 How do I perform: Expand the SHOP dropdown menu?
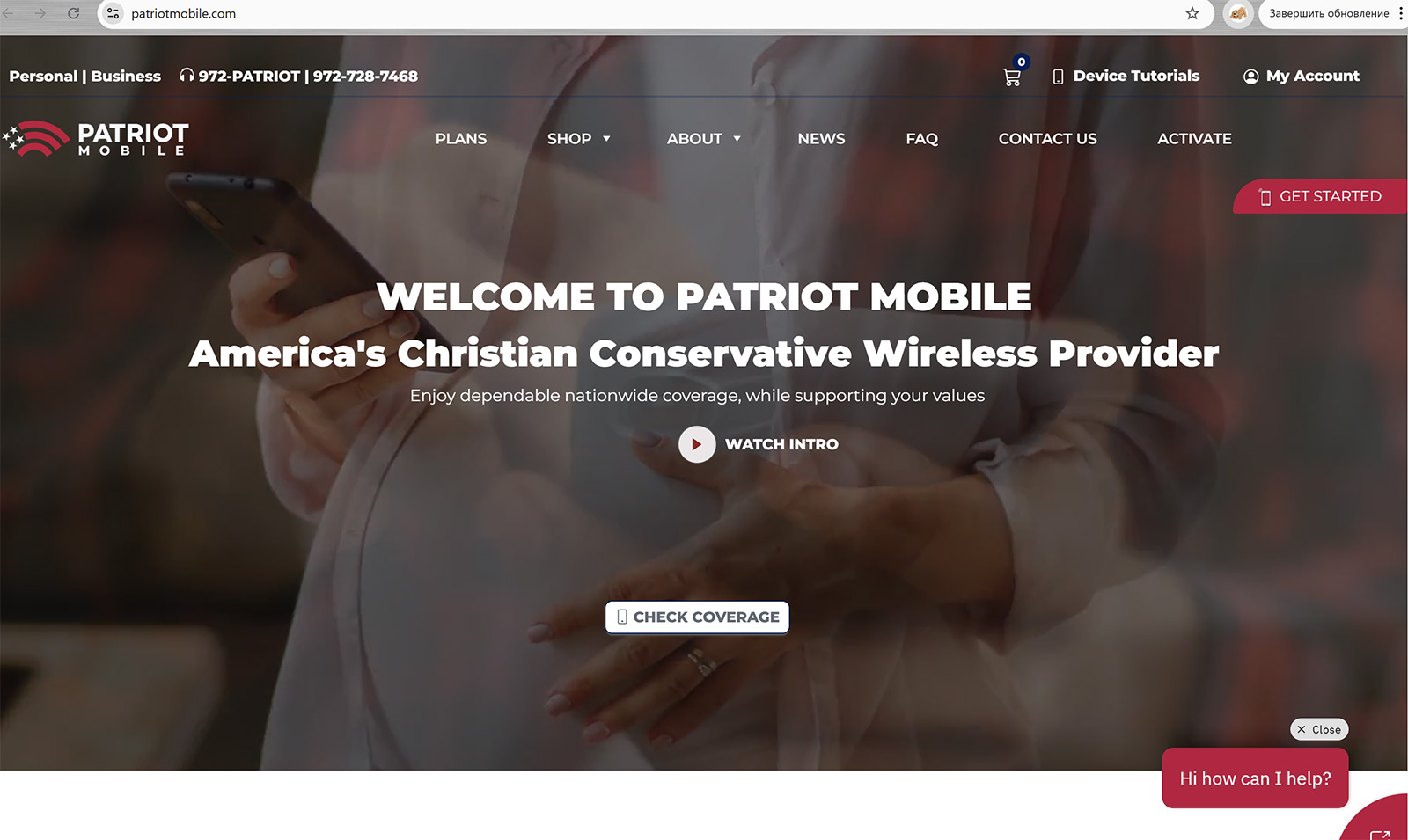point(578,139)
